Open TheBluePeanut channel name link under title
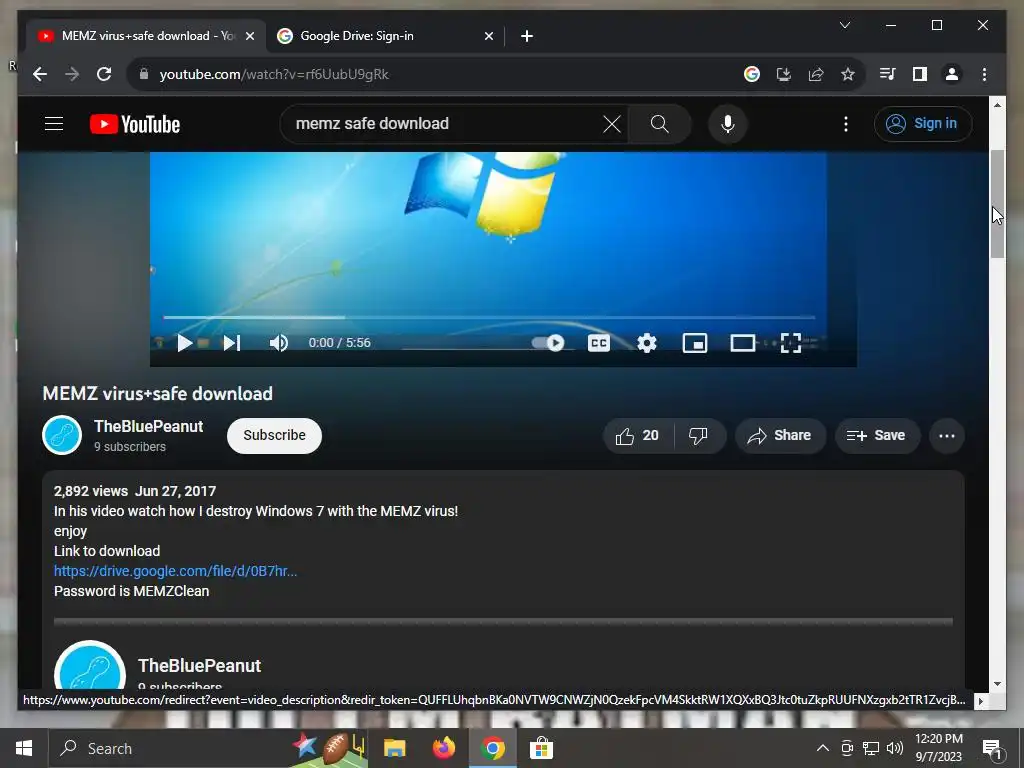 coord(148,426)
